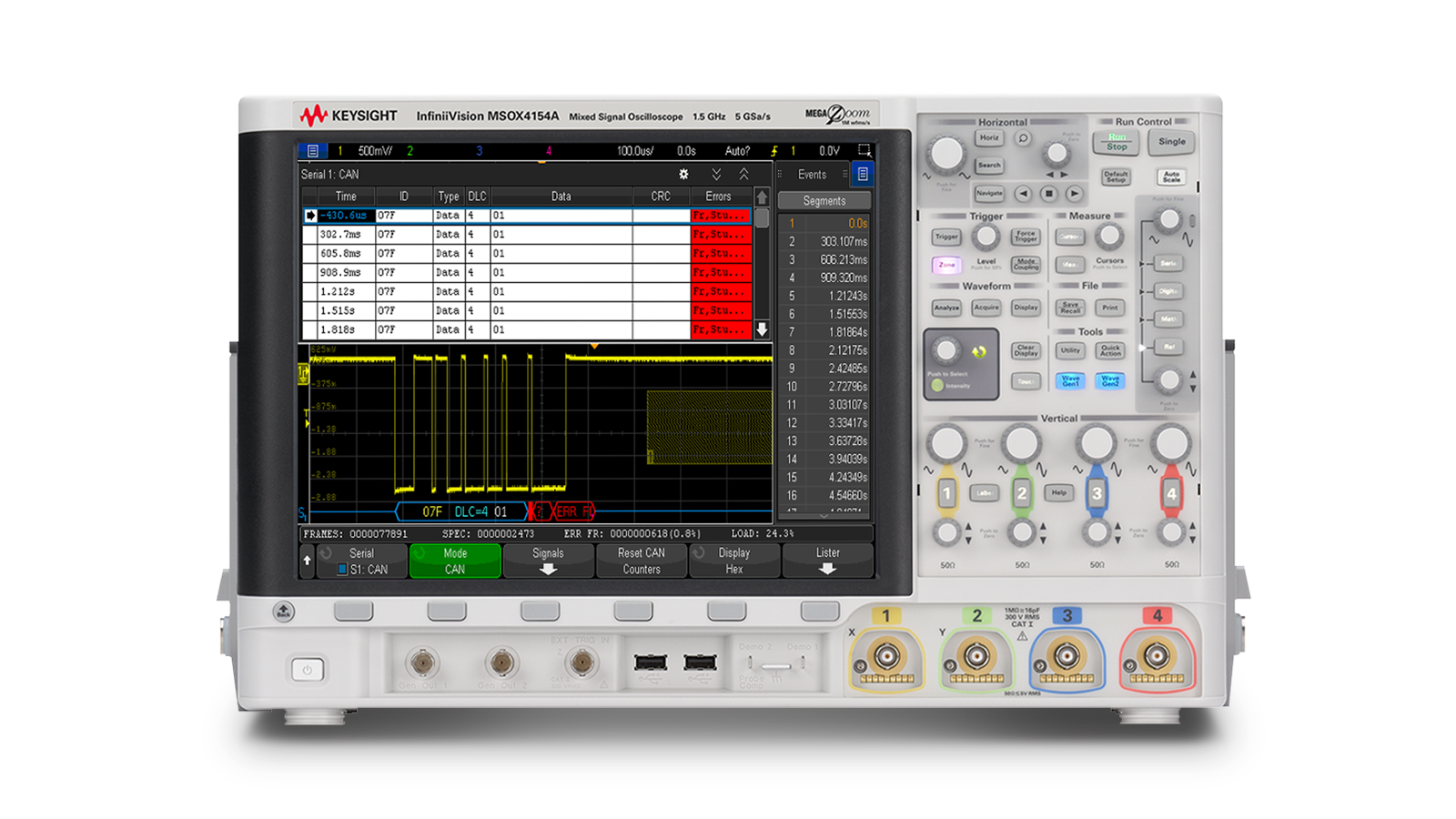Click the front-panel power button
Viewport: 1456px width, 819px height.
pos(308,671)
